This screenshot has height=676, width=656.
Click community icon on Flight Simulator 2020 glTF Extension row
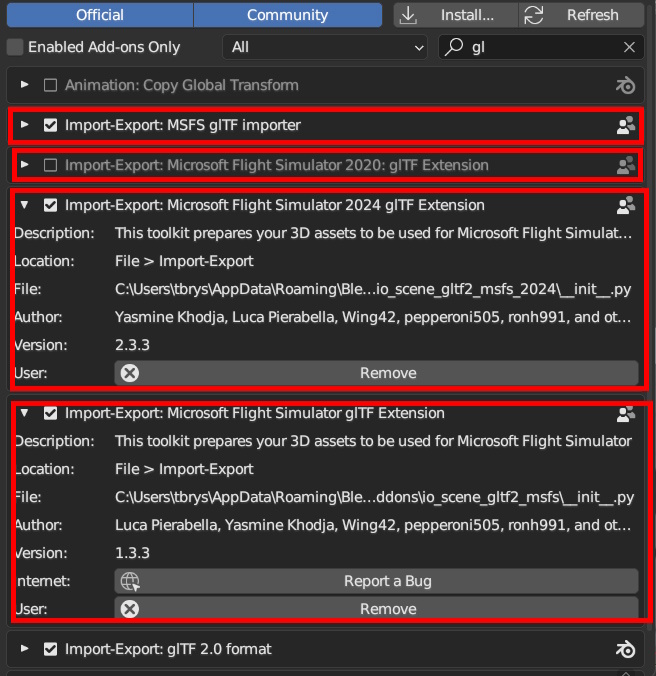(626, 165)
